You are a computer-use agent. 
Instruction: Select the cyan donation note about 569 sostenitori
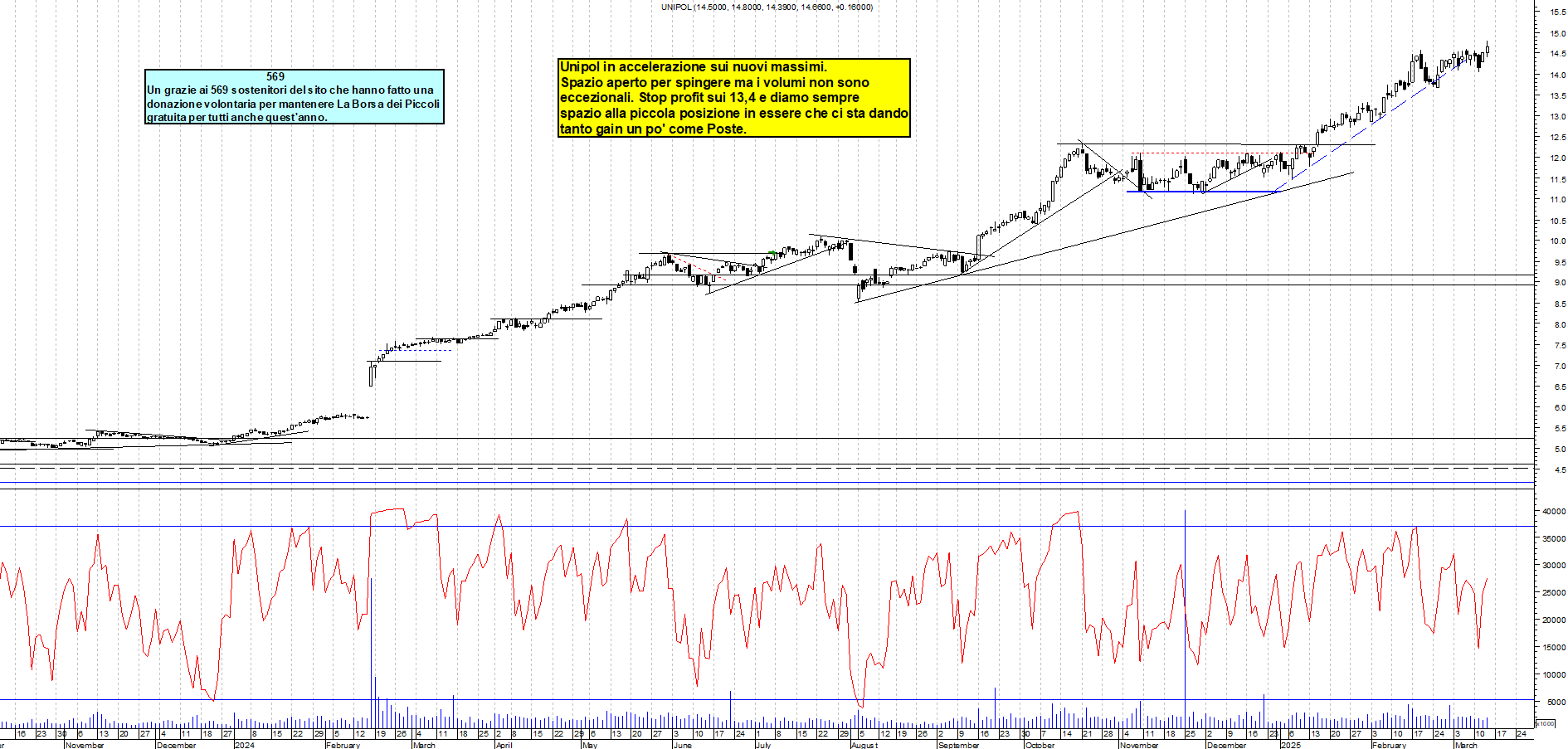tap(295, 97)
